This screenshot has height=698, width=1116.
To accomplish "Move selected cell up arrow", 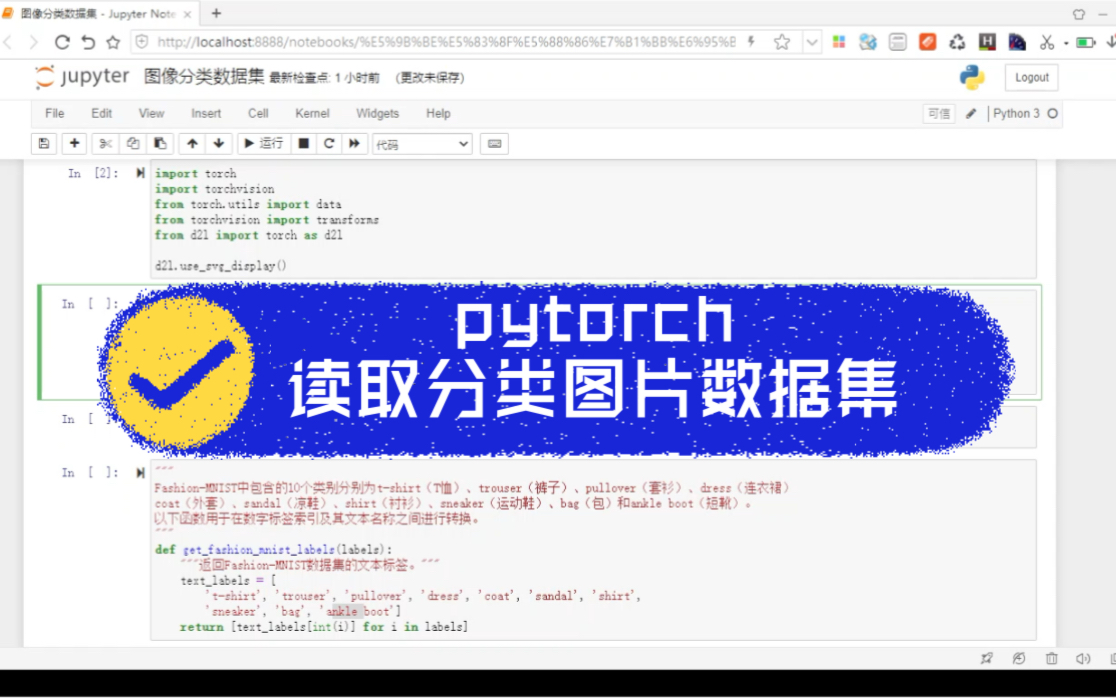I will point(192,144).
